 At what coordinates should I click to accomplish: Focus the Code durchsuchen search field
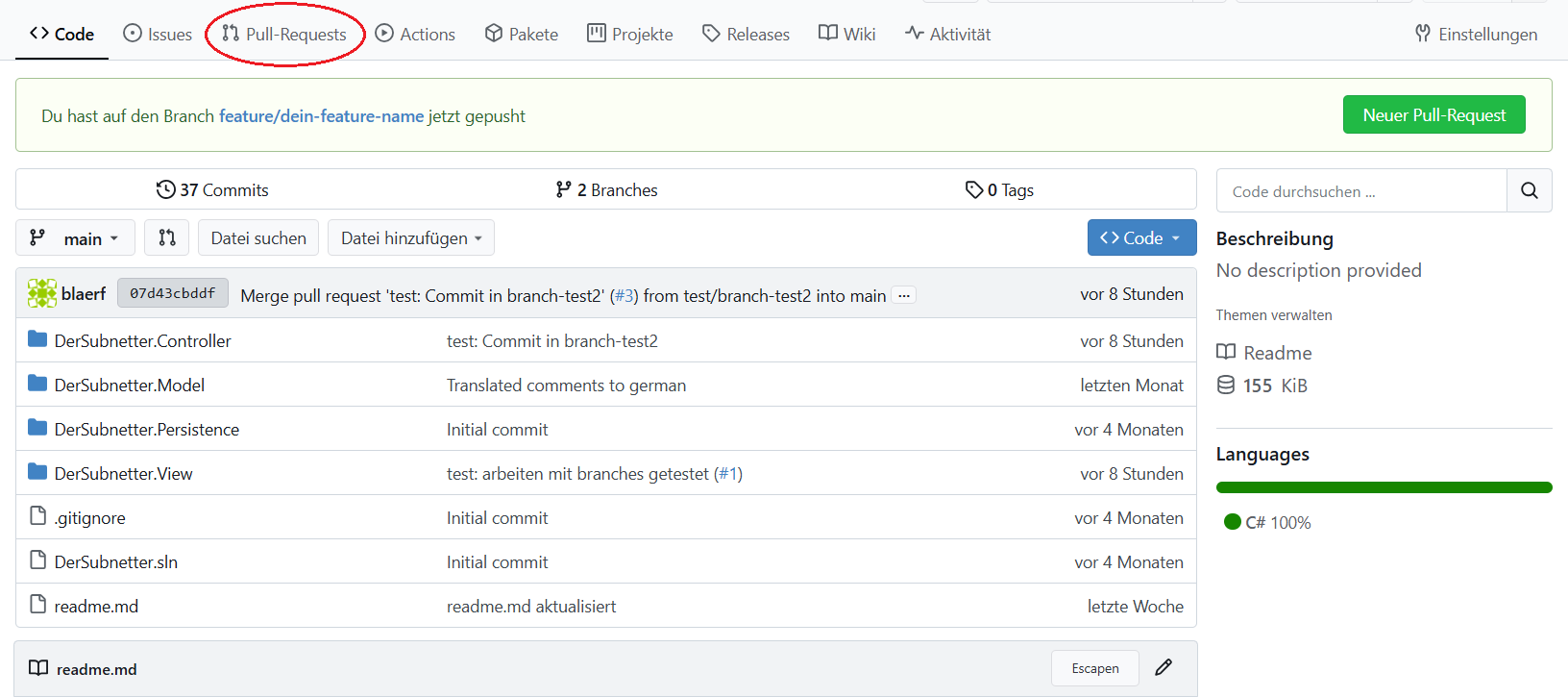point(1360,191)
